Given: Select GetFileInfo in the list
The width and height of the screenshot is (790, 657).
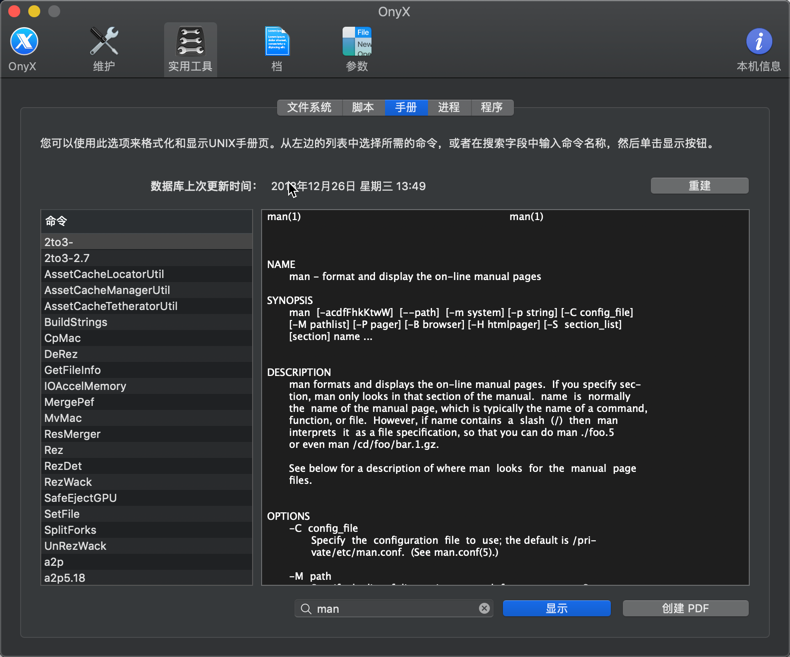Looking at the screenshot, I should pos(146,370).
